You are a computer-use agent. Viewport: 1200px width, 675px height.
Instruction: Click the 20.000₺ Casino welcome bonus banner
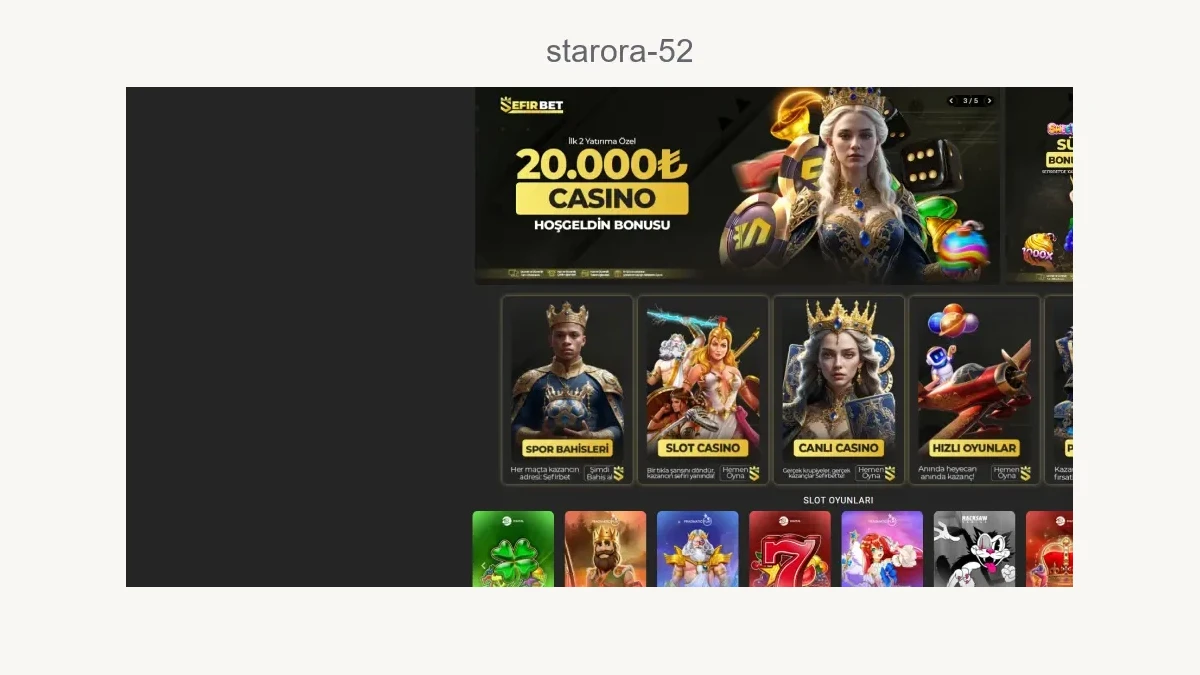pos(738,186)
